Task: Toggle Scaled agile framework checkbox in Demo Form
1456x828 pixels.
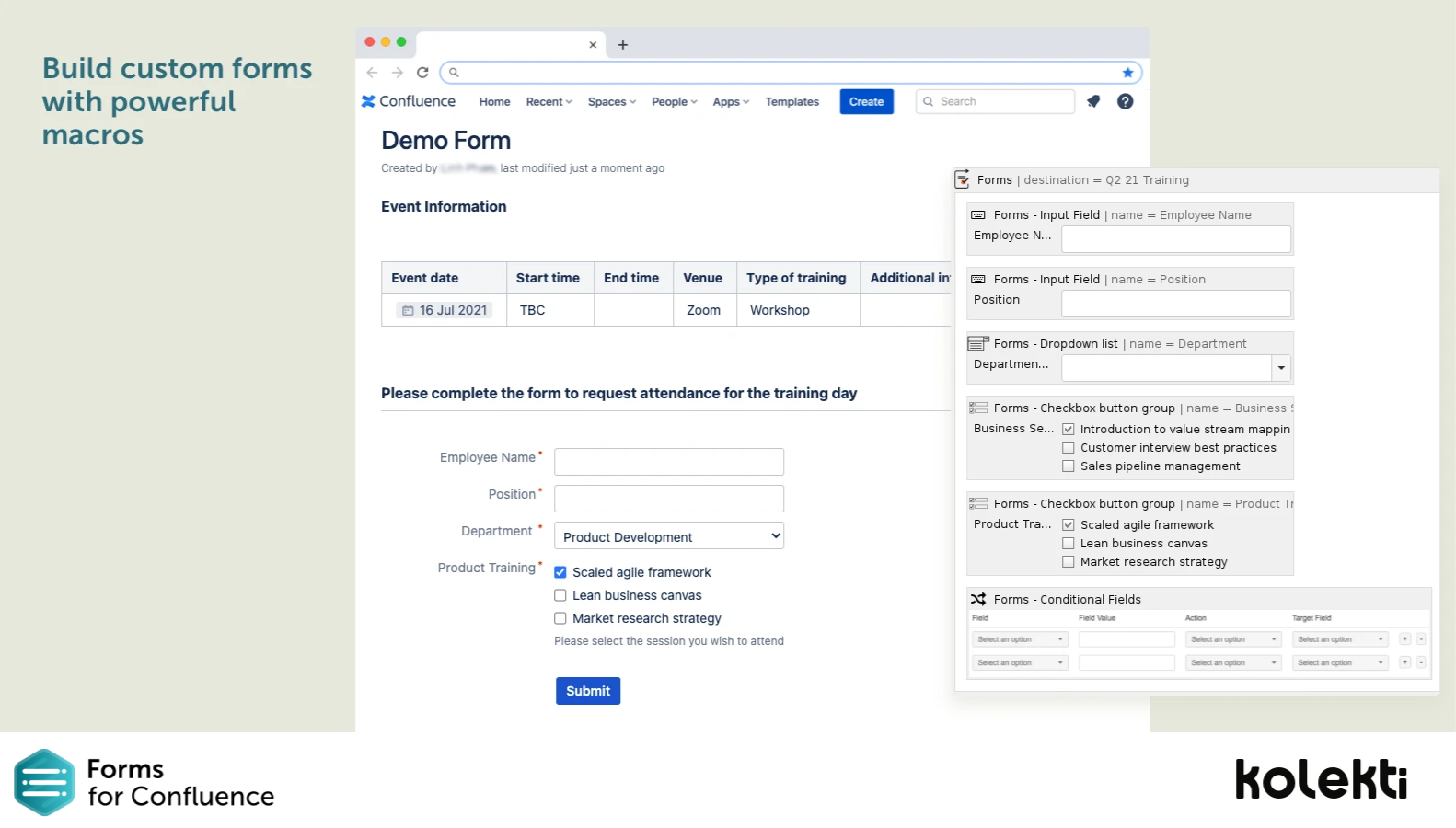Action: [x=560, y=572]
